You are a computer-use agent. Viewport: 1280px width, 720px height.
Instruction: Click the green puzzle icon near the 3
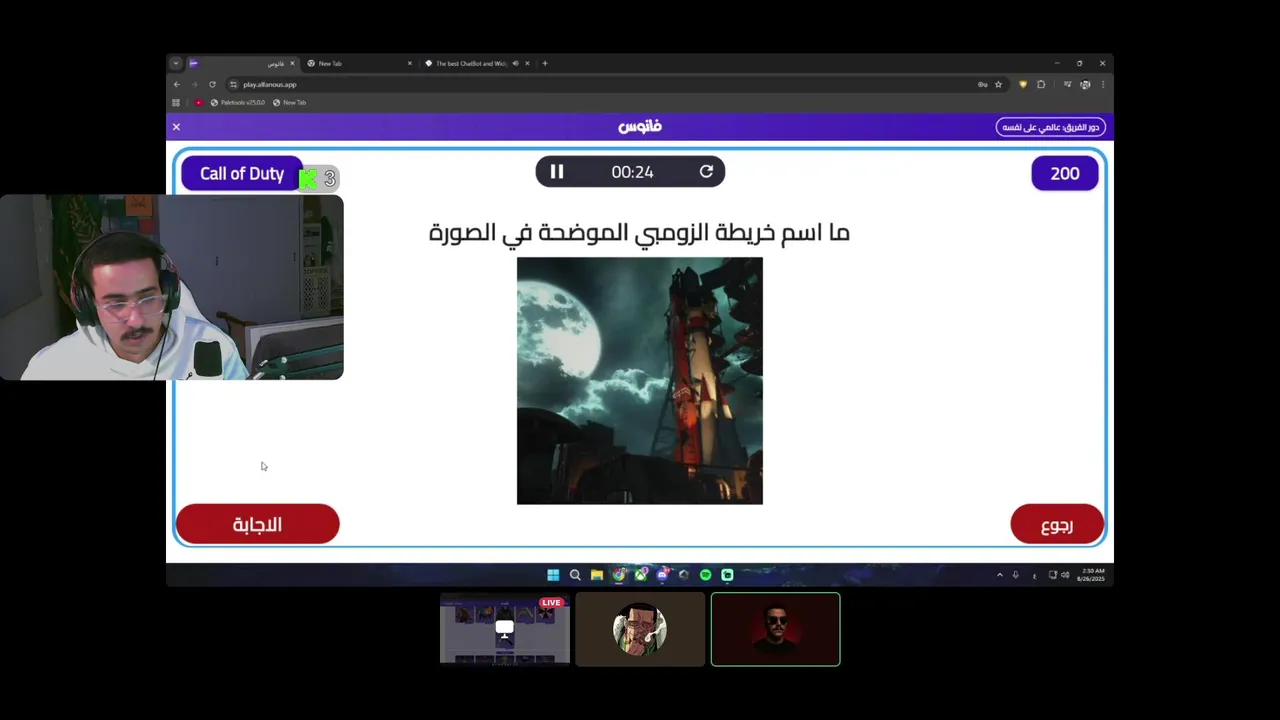(x=308, y=178)
